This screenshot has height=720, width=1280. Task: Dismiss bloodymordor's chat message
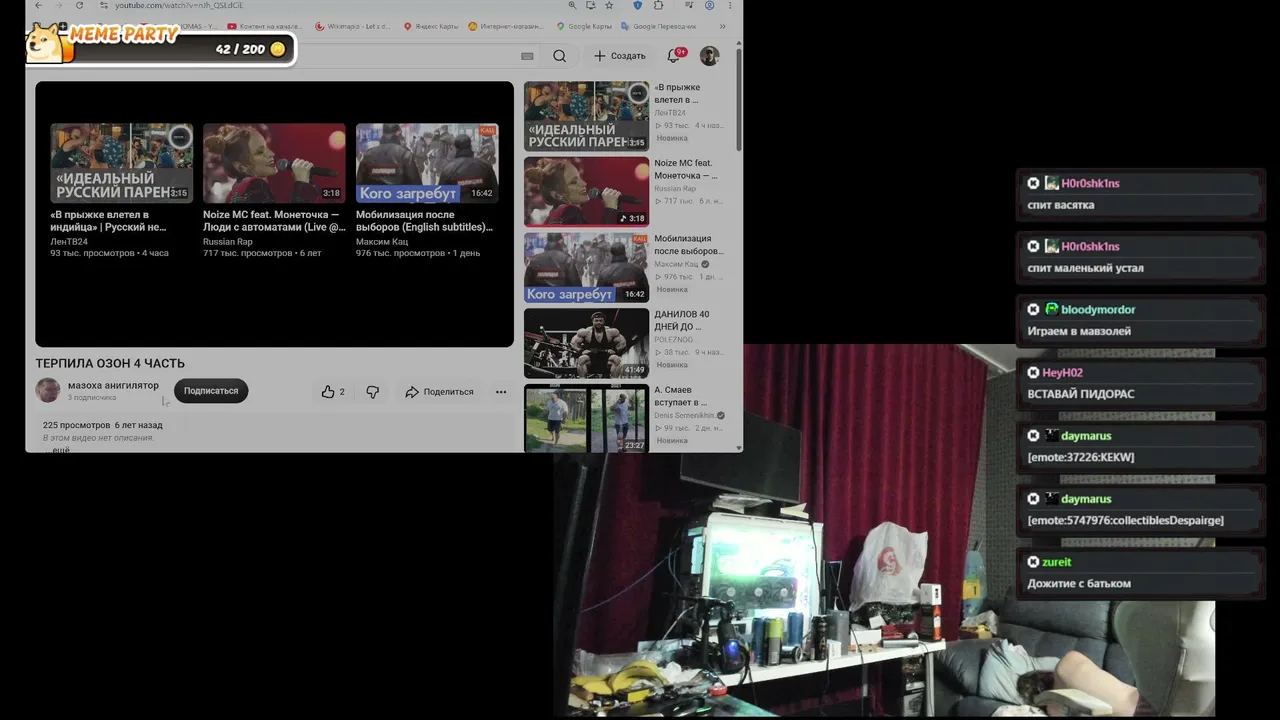(x=1033, y=309)
